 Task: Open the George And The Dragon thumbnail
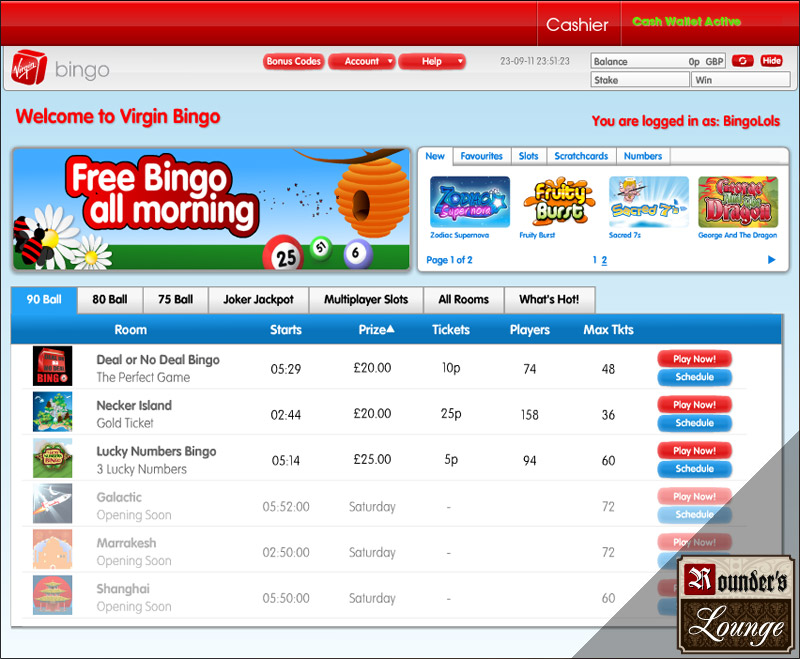[x=738, y=202]
